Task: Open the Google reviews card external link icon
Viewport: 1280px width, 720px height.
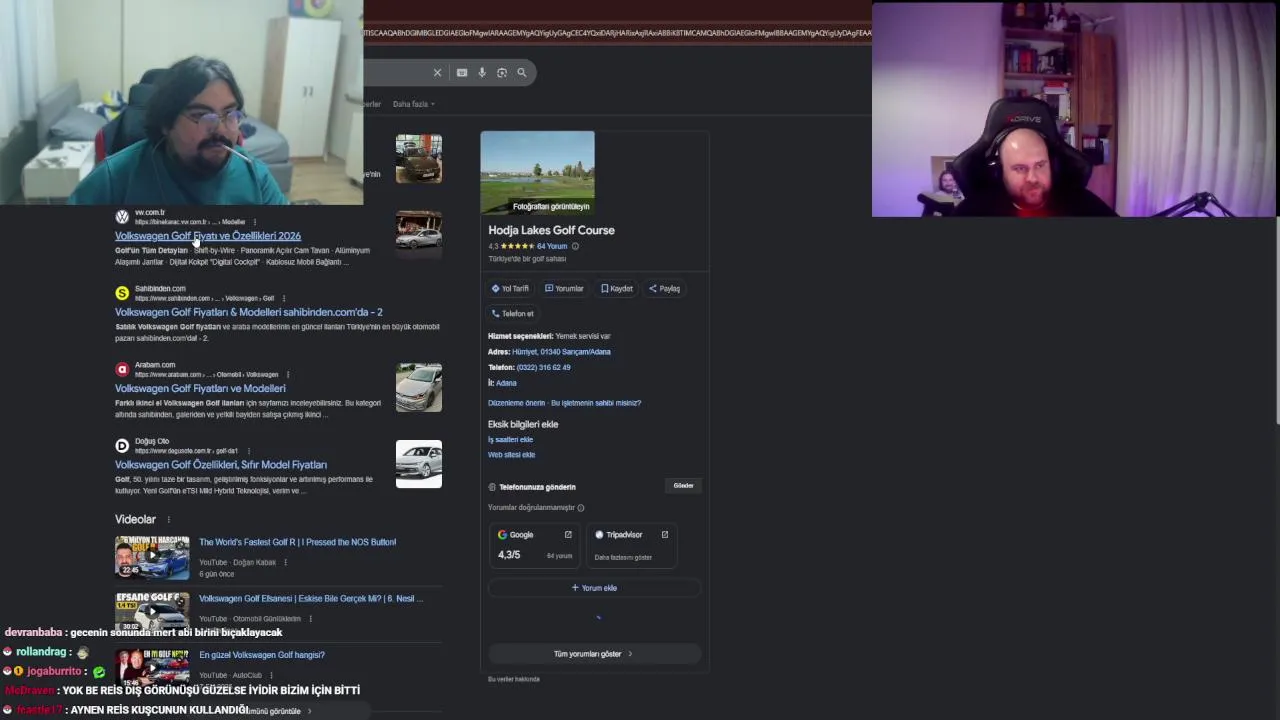Action: click(x=568, y=534)
